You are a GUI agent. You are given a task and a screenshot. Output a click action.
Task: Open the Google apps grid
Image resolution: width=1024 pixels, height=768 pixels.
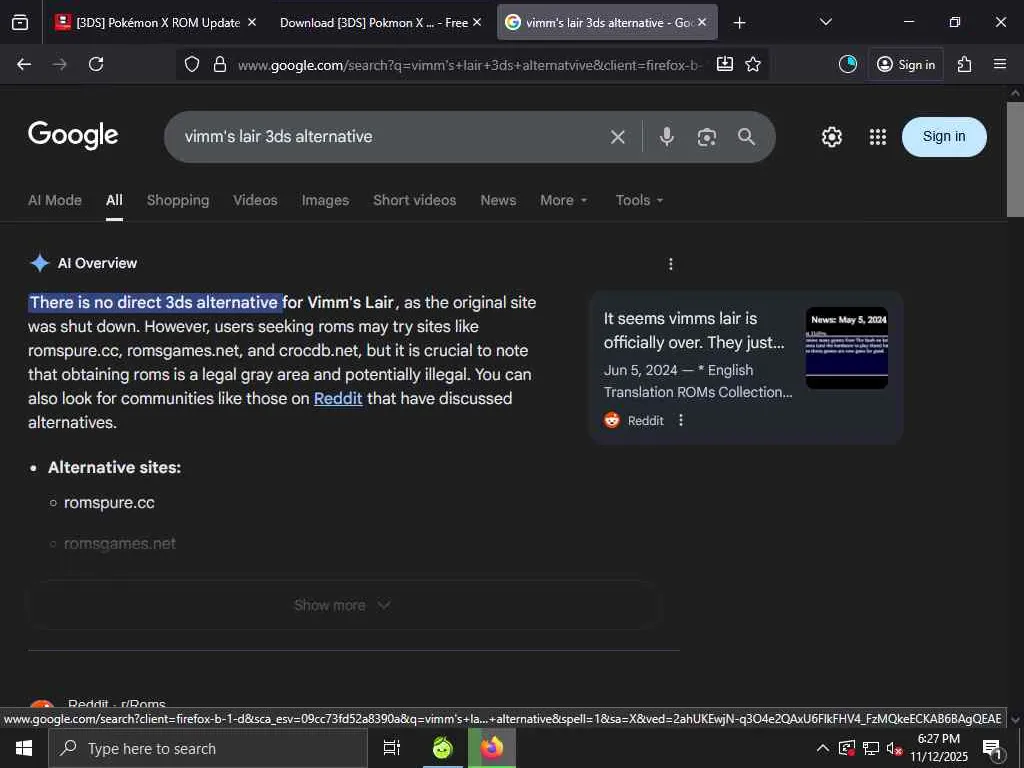point(878,136)
